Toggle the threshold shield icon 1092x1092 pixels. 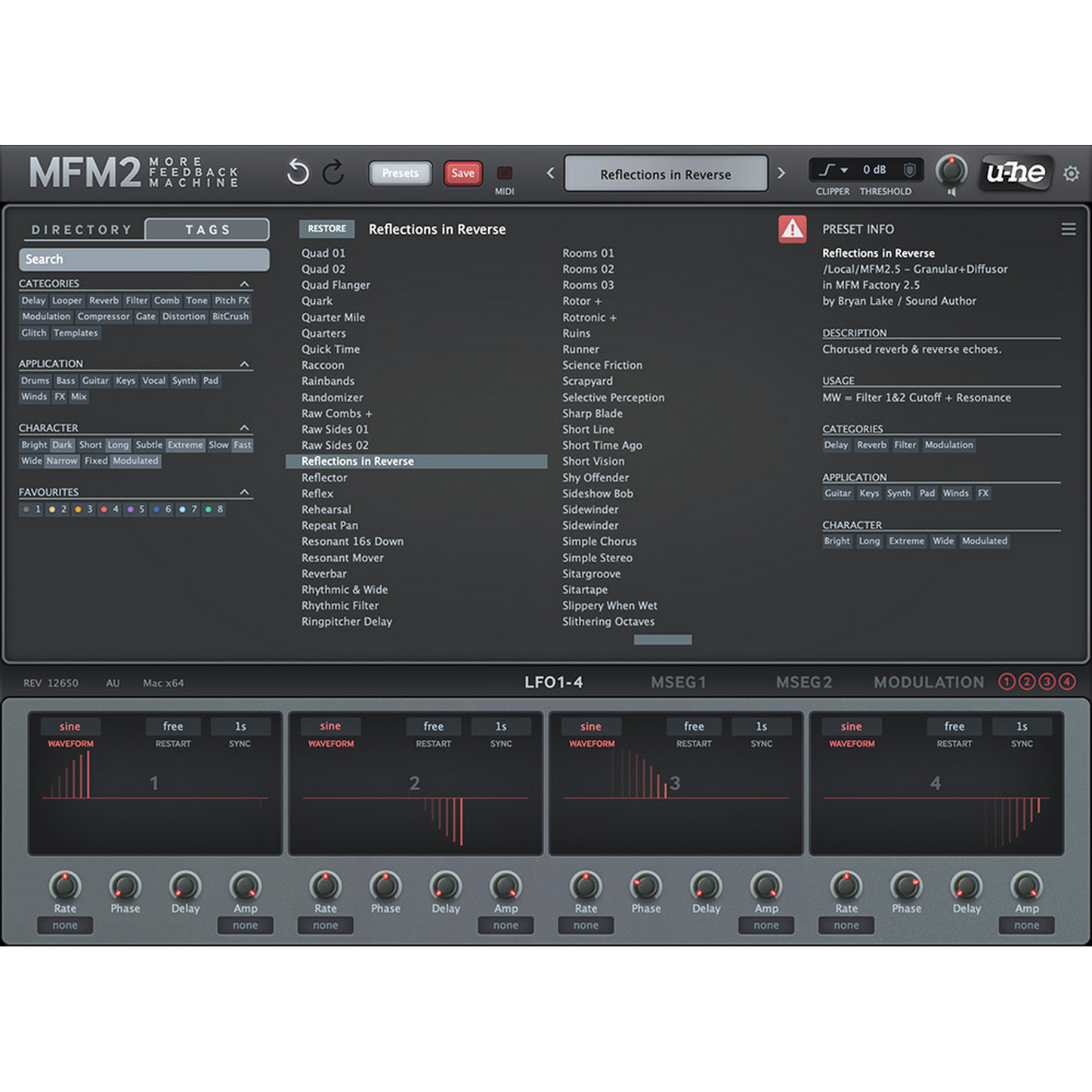(910, 170)
